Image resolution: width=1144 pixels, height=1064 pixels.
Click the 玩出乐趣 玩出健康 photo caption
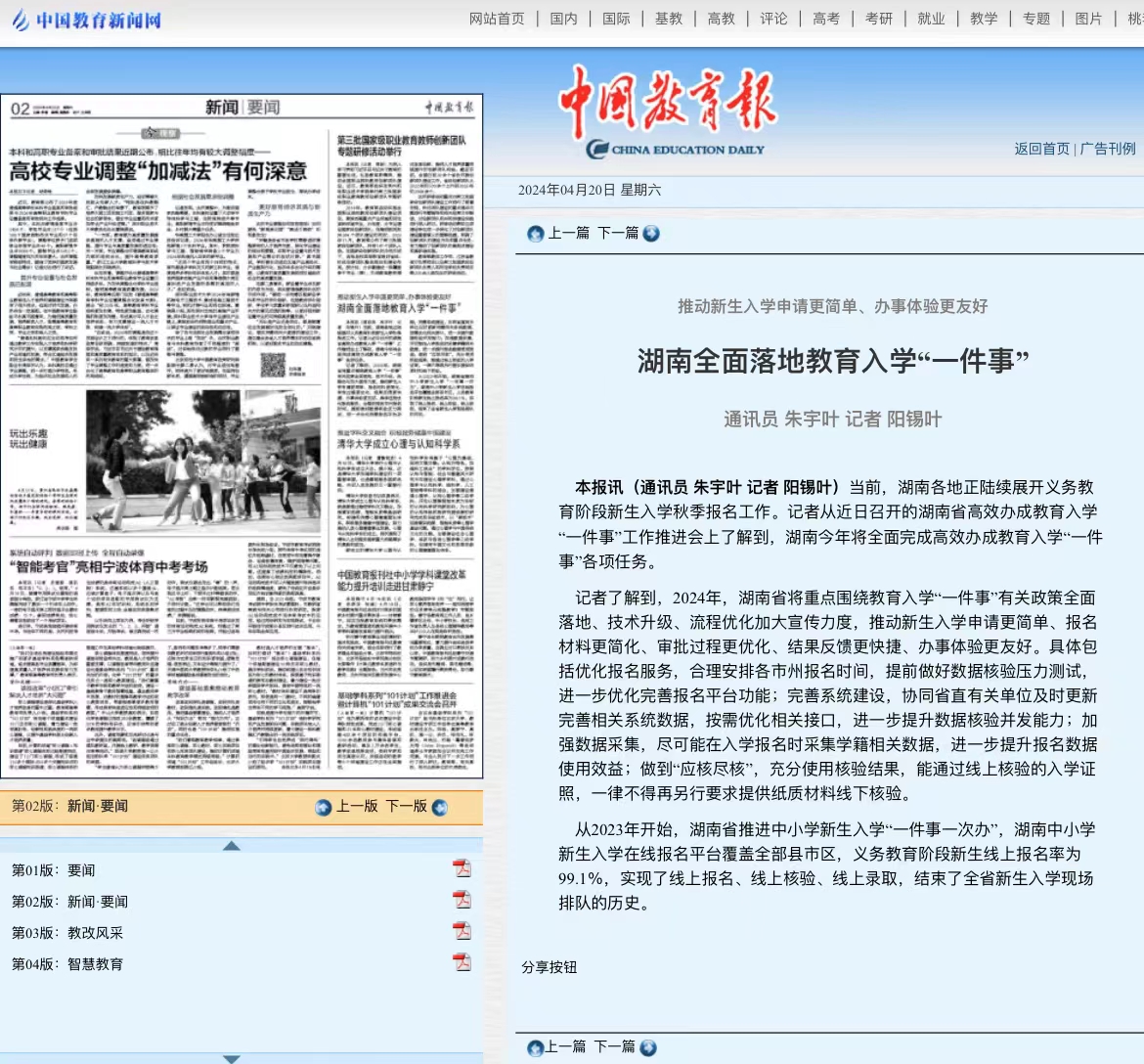pyautogui.click(x=28, y=438)
